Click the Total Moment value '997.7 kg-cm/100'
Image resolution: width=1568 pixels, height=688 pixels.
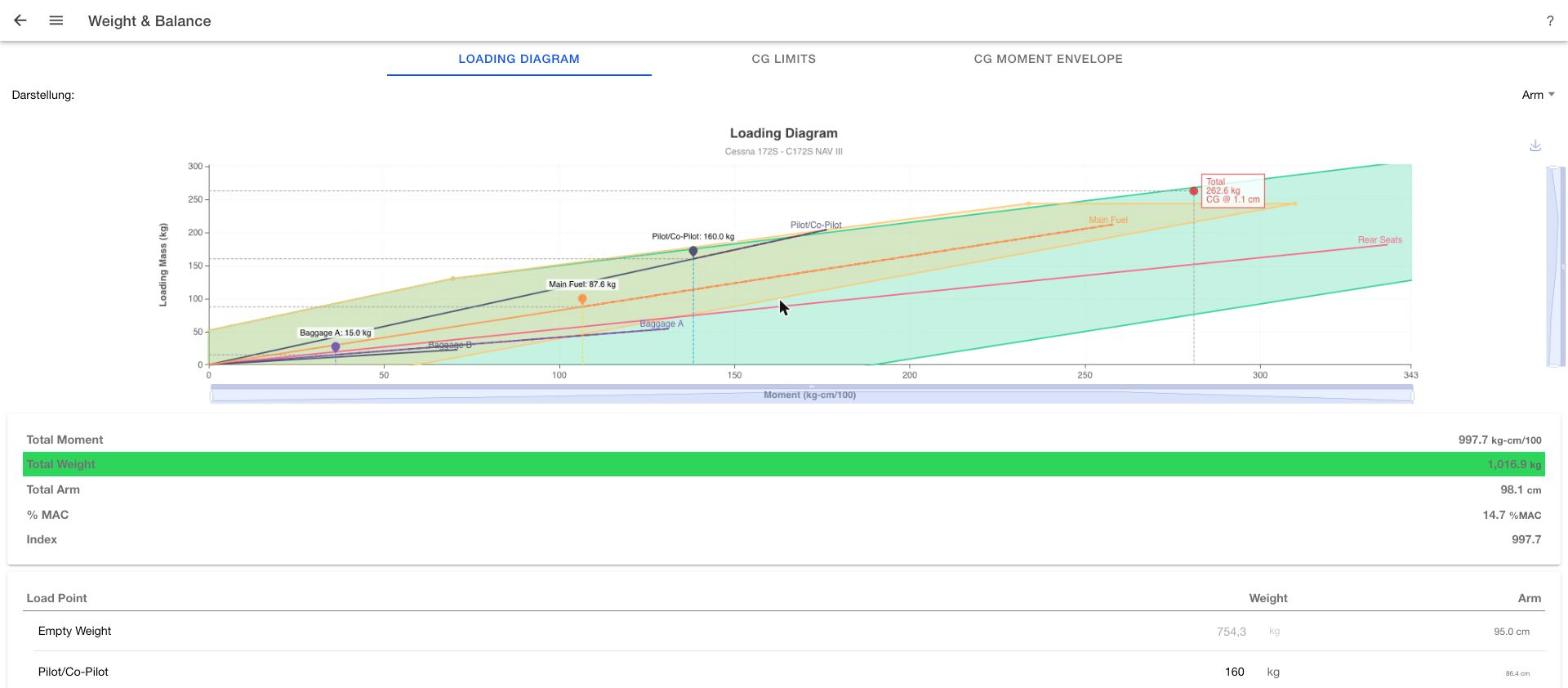[x=1500, y=440]
